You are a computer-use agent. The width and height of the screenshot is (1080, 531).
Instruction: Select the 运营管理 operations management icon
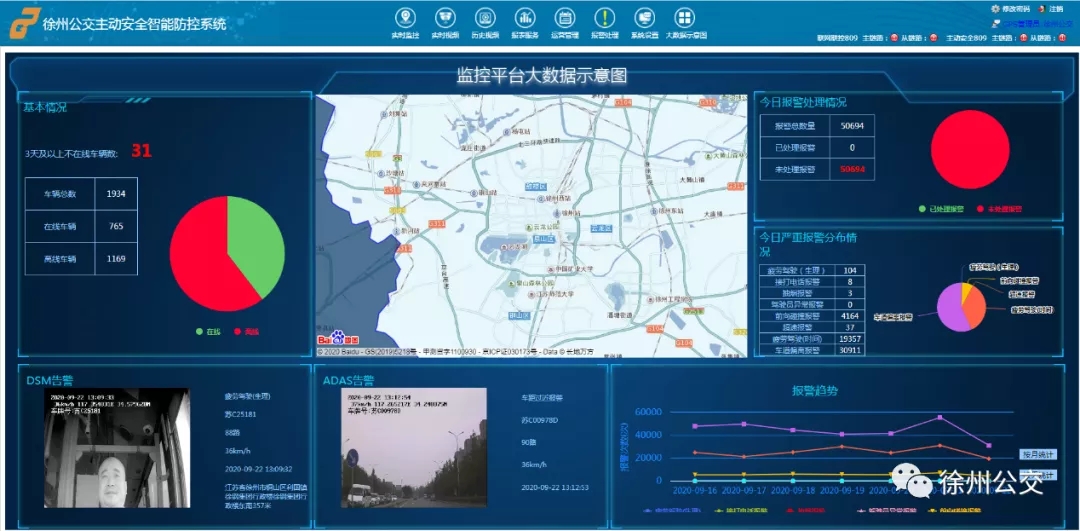(x=564, y=18)
